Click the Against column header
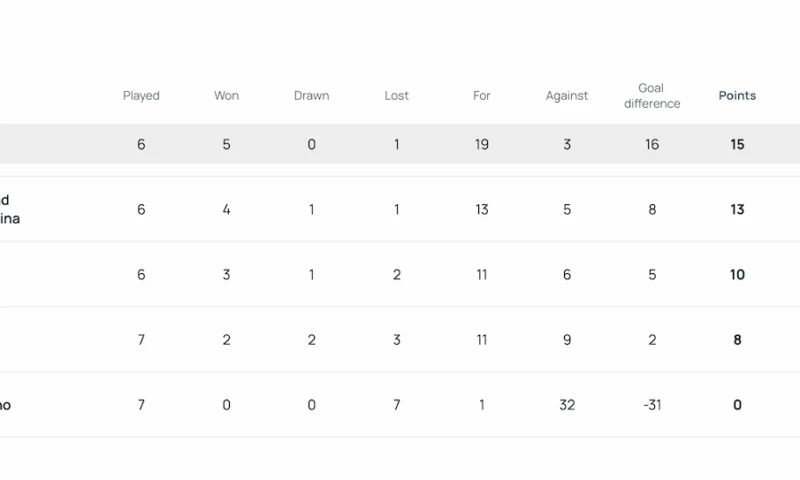800x480 pixels. coord(567,96)
